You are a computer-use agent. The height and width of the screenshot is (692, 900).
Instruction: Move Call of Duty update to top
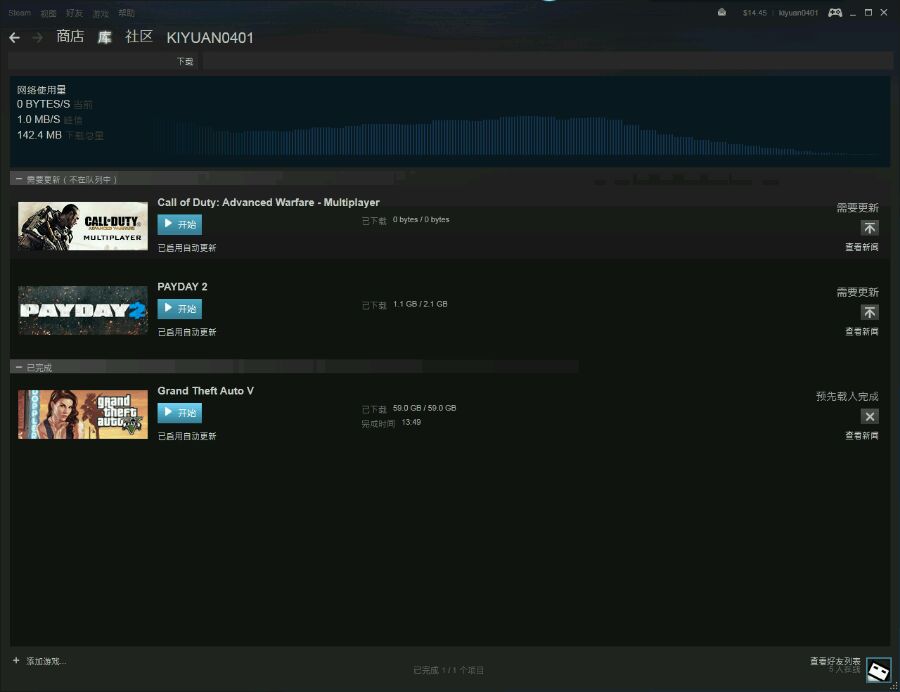[x=870, y=228]
